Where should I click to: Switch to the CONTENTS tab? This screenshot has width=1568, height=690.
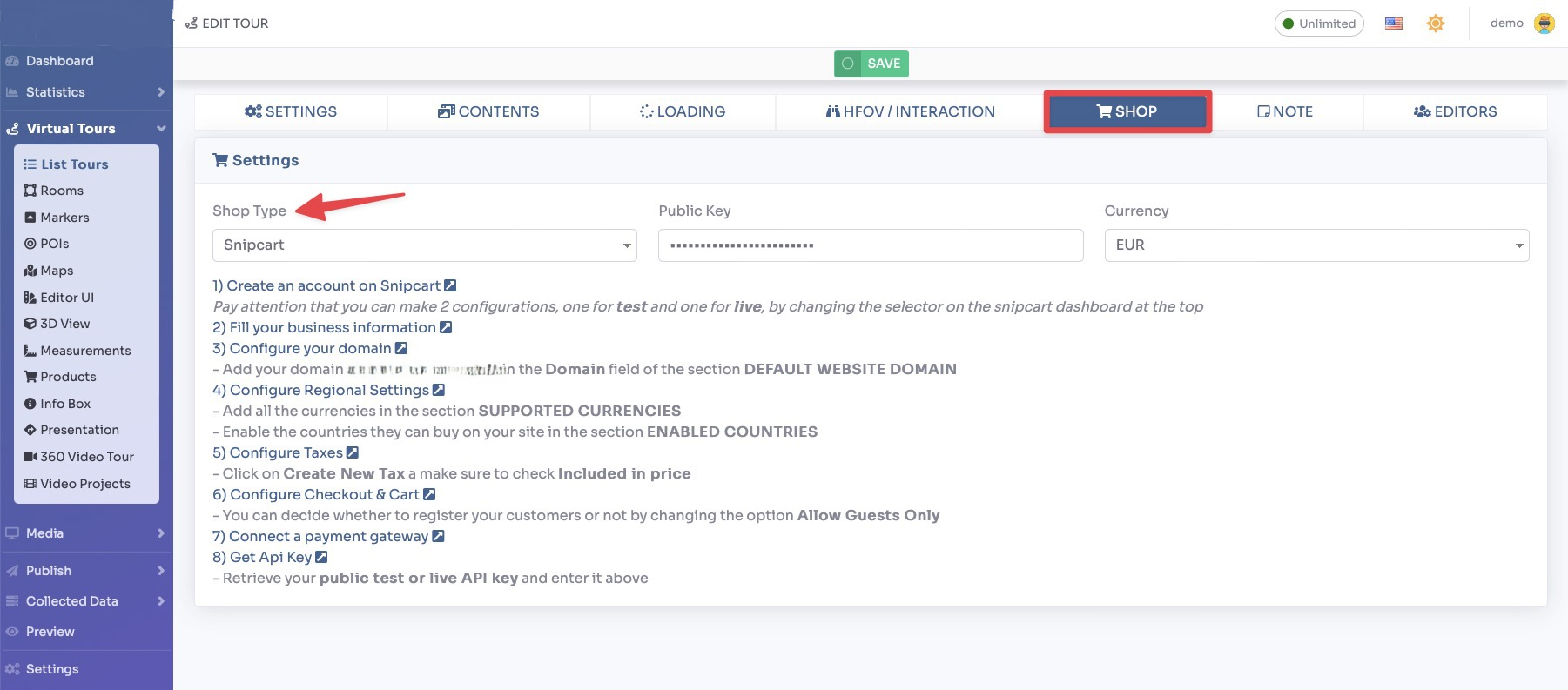point(488,111)
